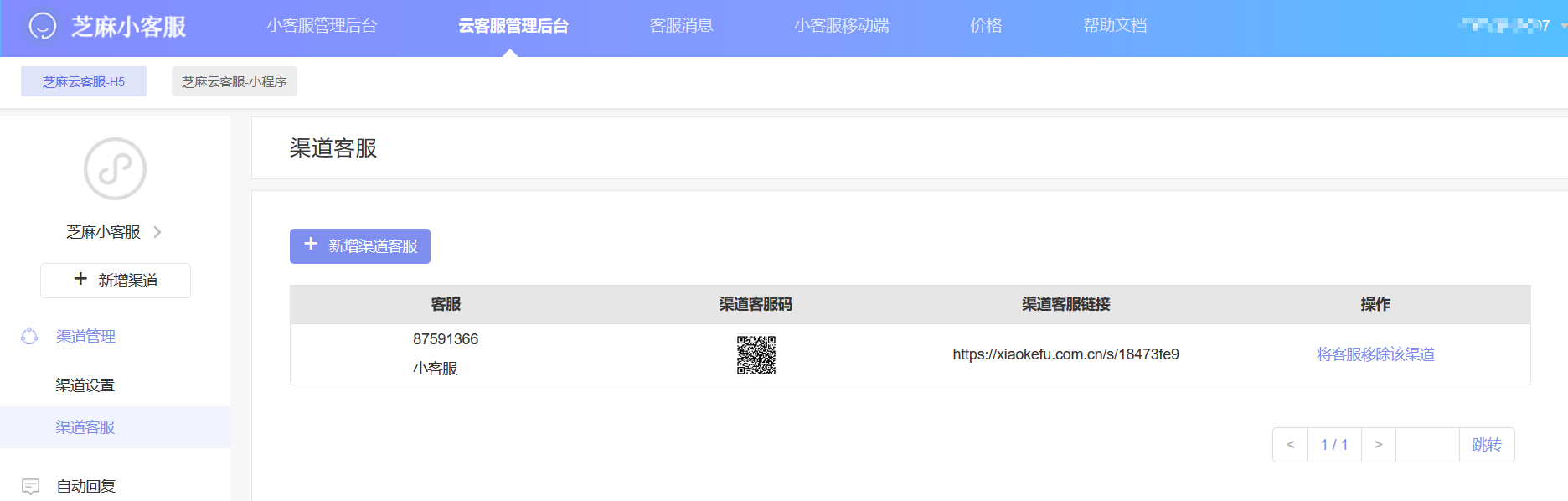The height and width of the screenshot is (501, 1568).
Task: Click the 新增渠道 button in sidebar
Action: pyautogui.click(x=116, y=281)
